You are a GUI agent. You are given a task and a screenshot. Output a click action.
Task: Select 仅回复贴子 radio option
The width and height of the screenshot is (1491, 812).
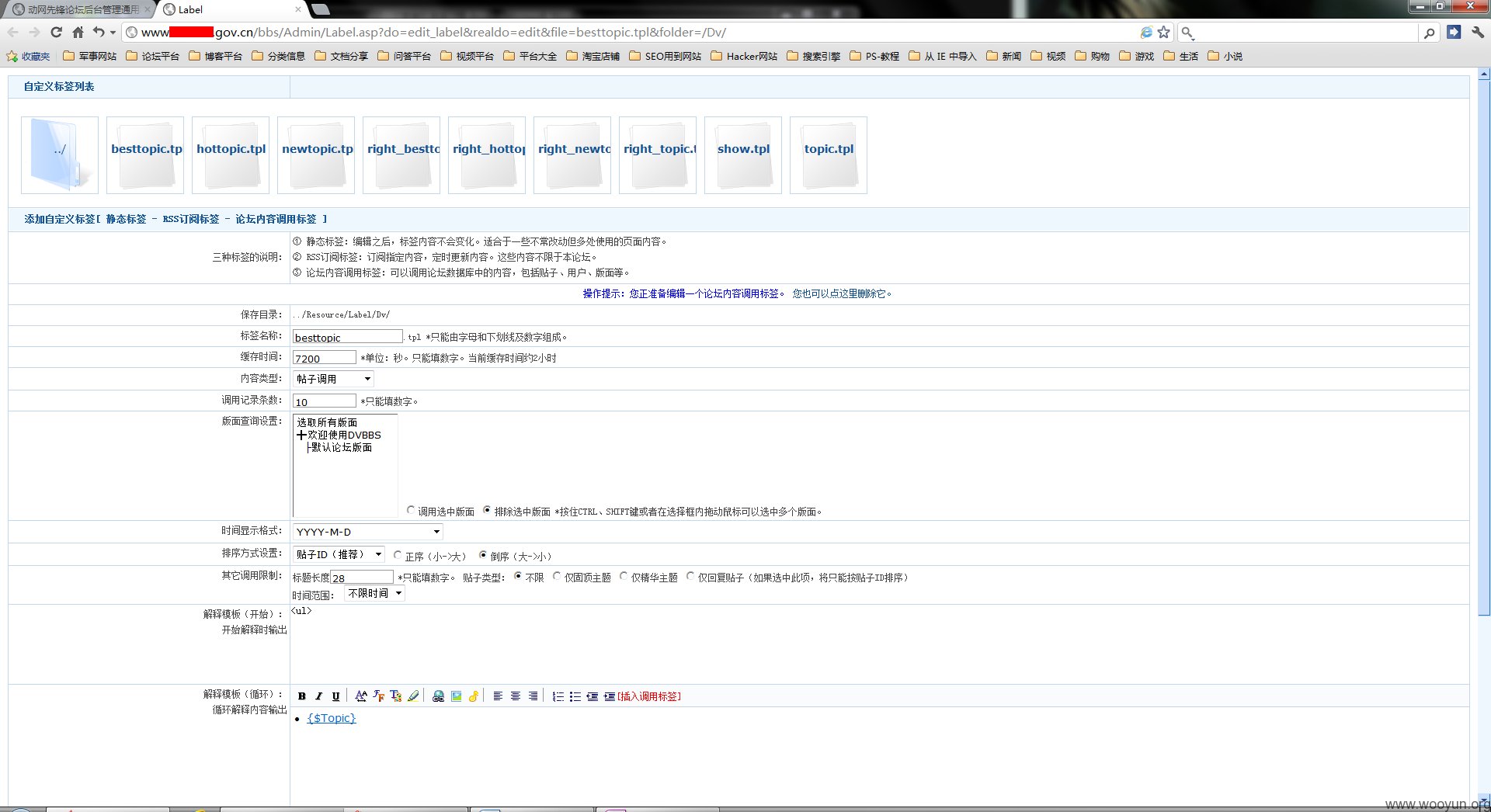pos(690,577)
